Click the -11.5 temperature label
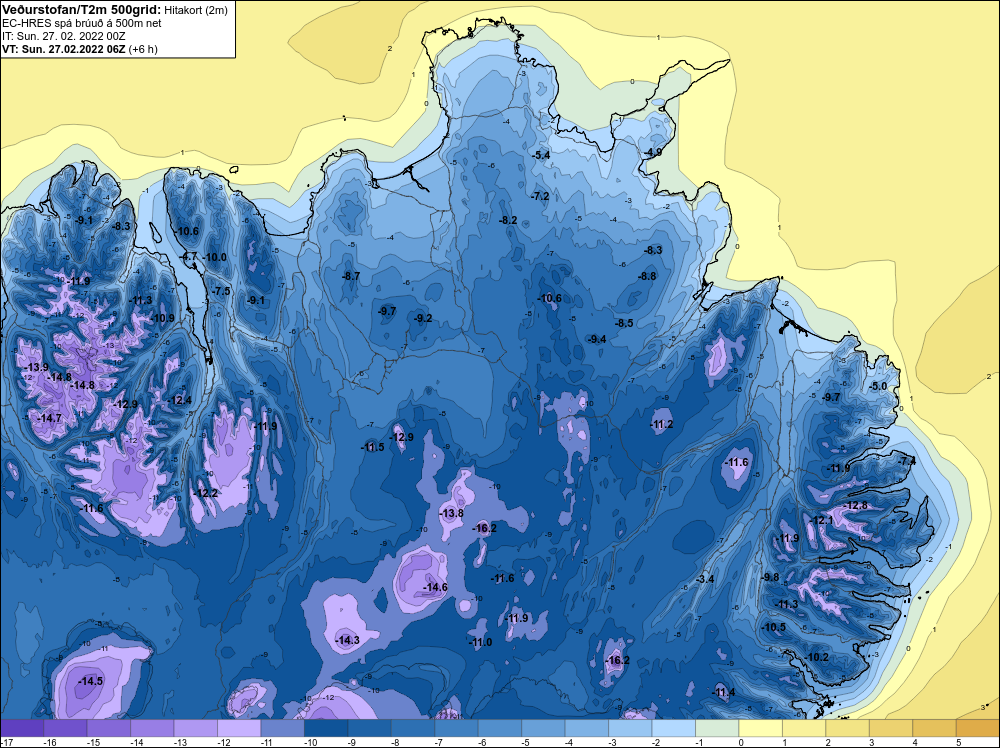This screenshot has width=1000, height=748. (x=372, y=448)
